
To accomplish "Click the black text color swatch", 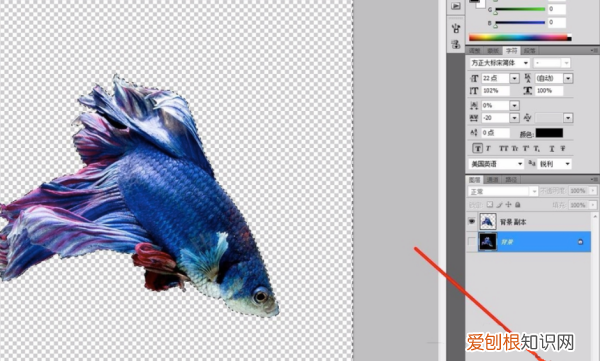I will [x=549, y=133].
